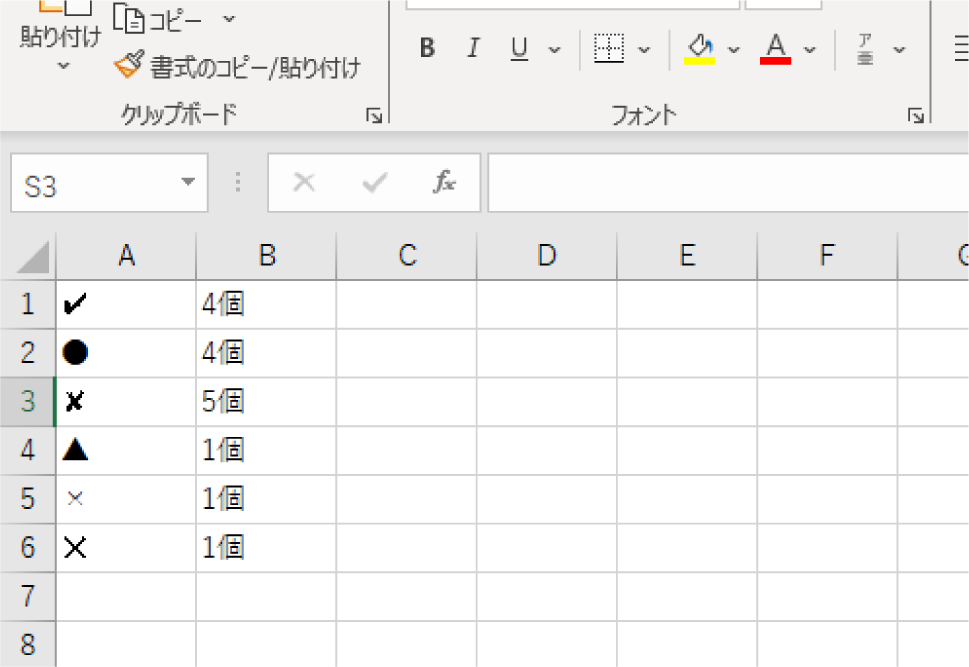Select cell B2 containing 4個
Screen dimensions: 969x667
[266, 353]
